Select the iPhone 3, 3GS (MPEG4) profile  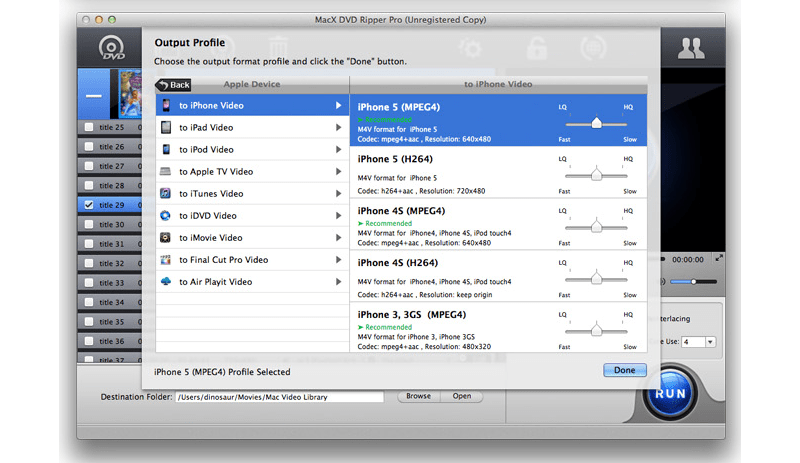point(498,327)
